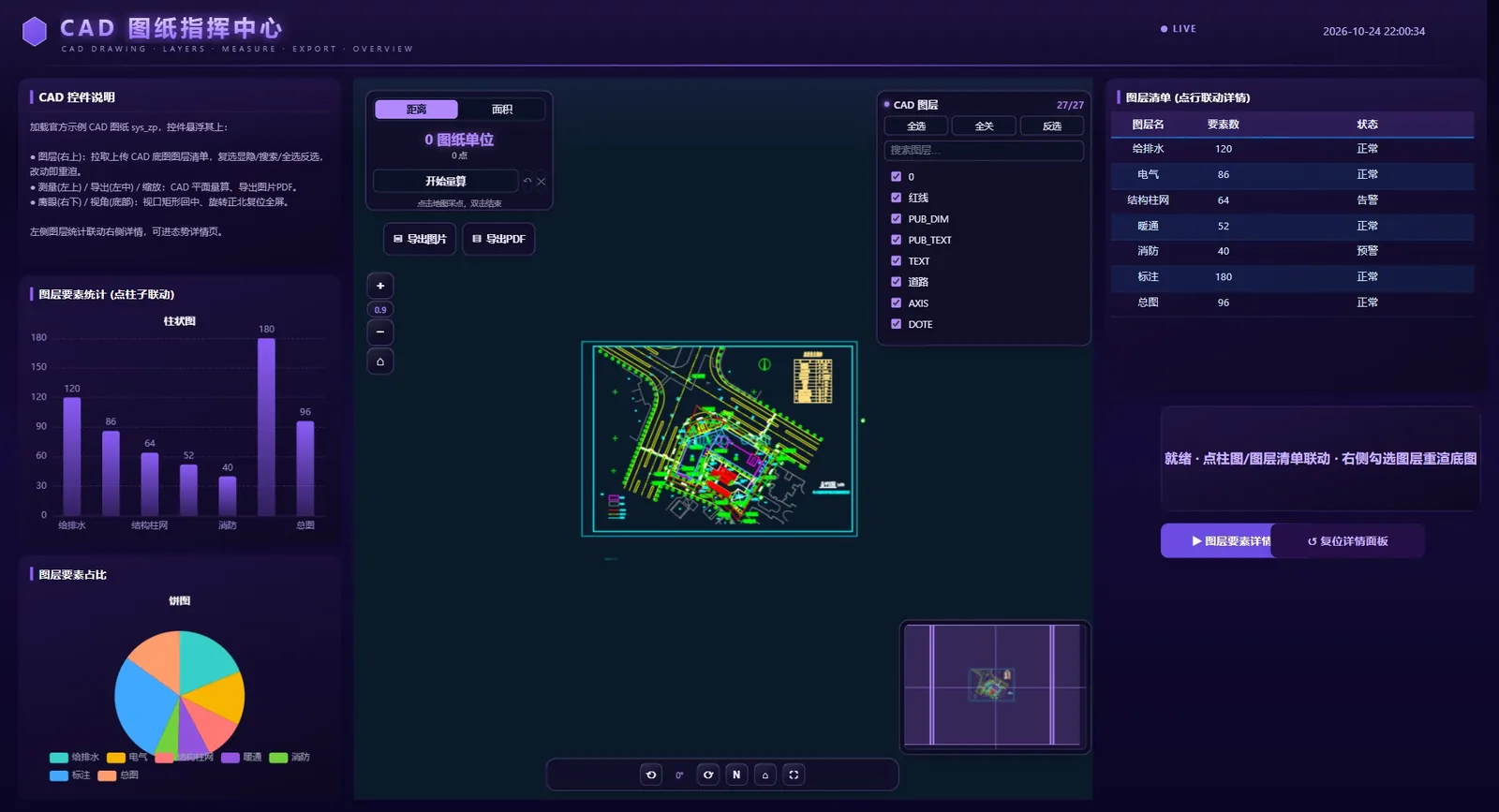Click the 电气 yellow legend swatch
Screen dimensions: 1499x812
pyautogui.click(x=116, y=758)
